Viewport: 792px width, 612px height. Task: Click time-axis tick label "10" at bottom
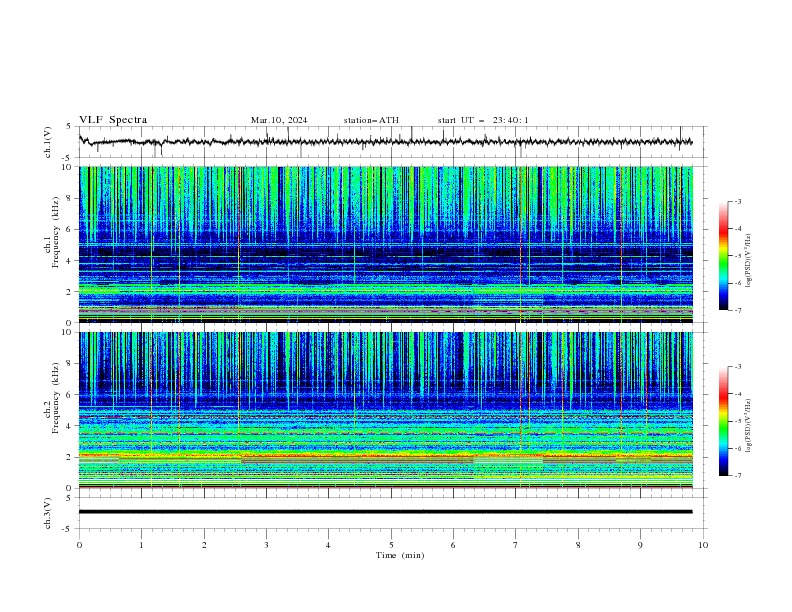(x=703, y=545)
